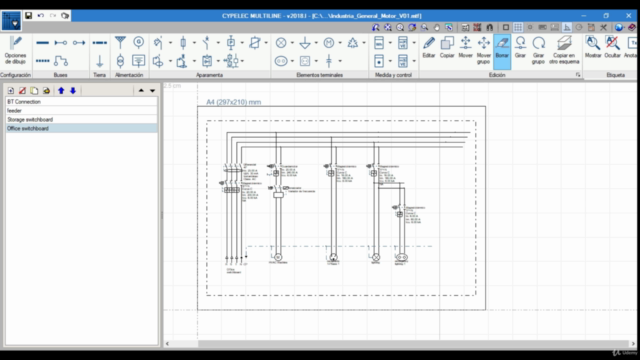Select the Girar rotate tool
640x360 pixels.
[520, 47]
